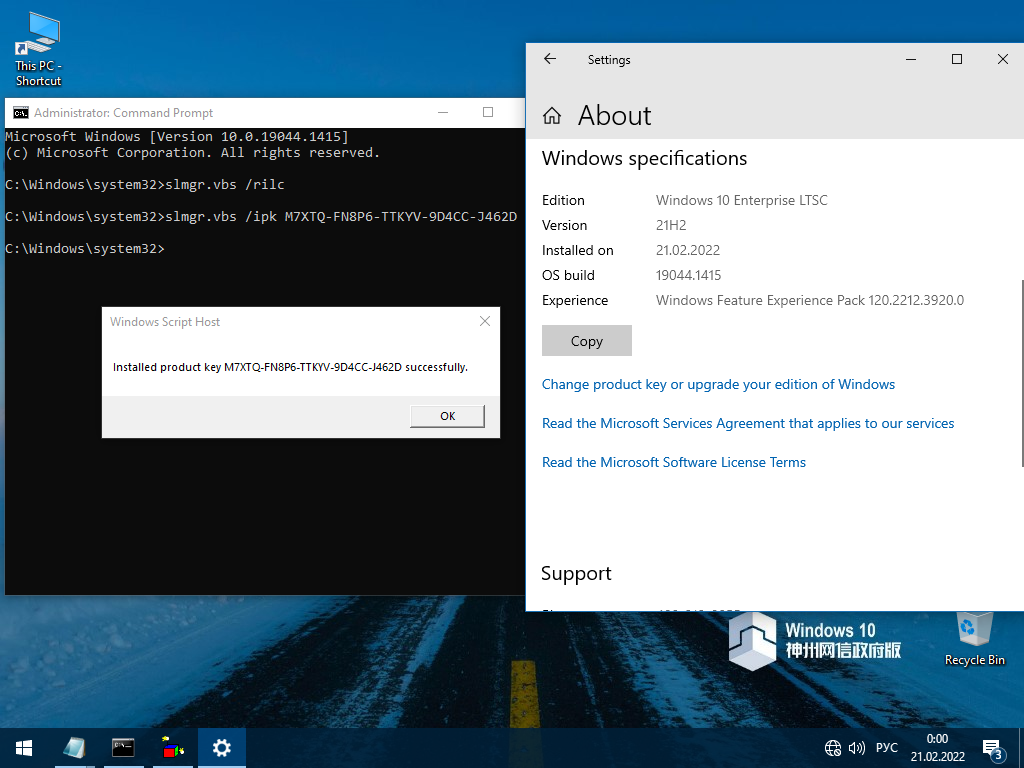Close the Windows Script Host dialog

[x=485, y=322]
